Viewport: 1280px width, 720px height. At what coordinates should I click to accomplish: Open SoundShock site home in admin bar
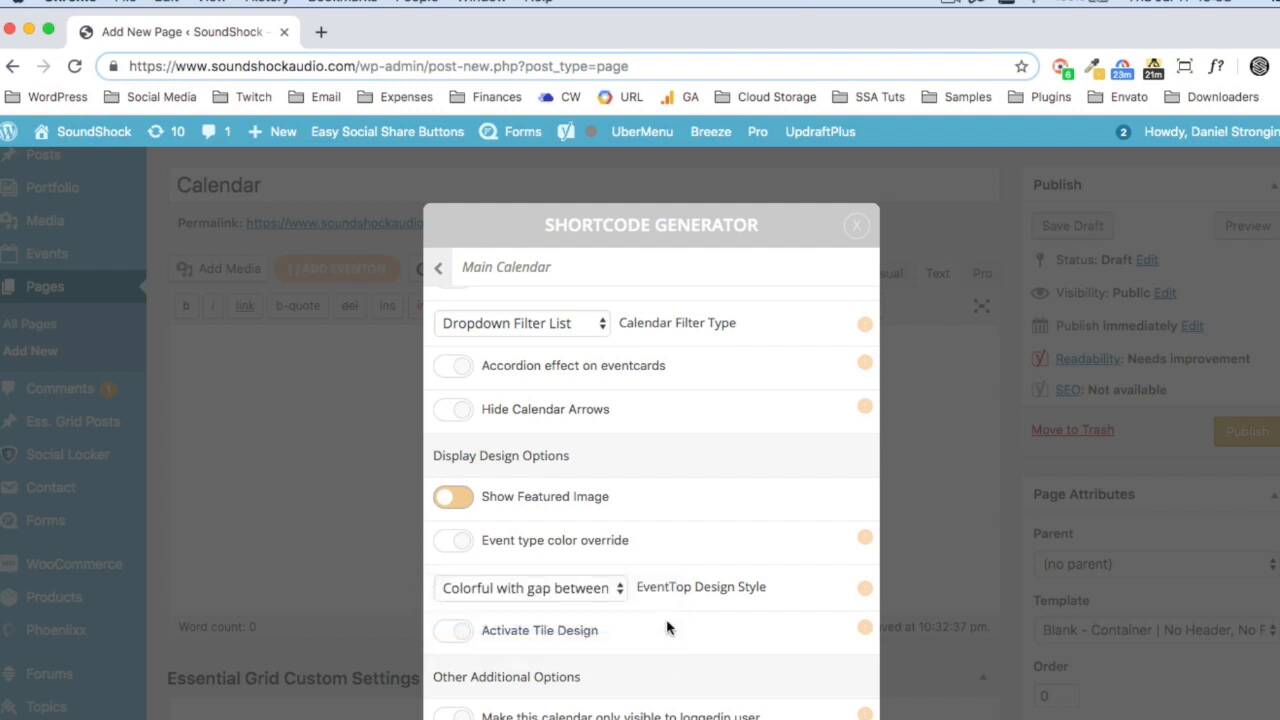pos(83,132)
